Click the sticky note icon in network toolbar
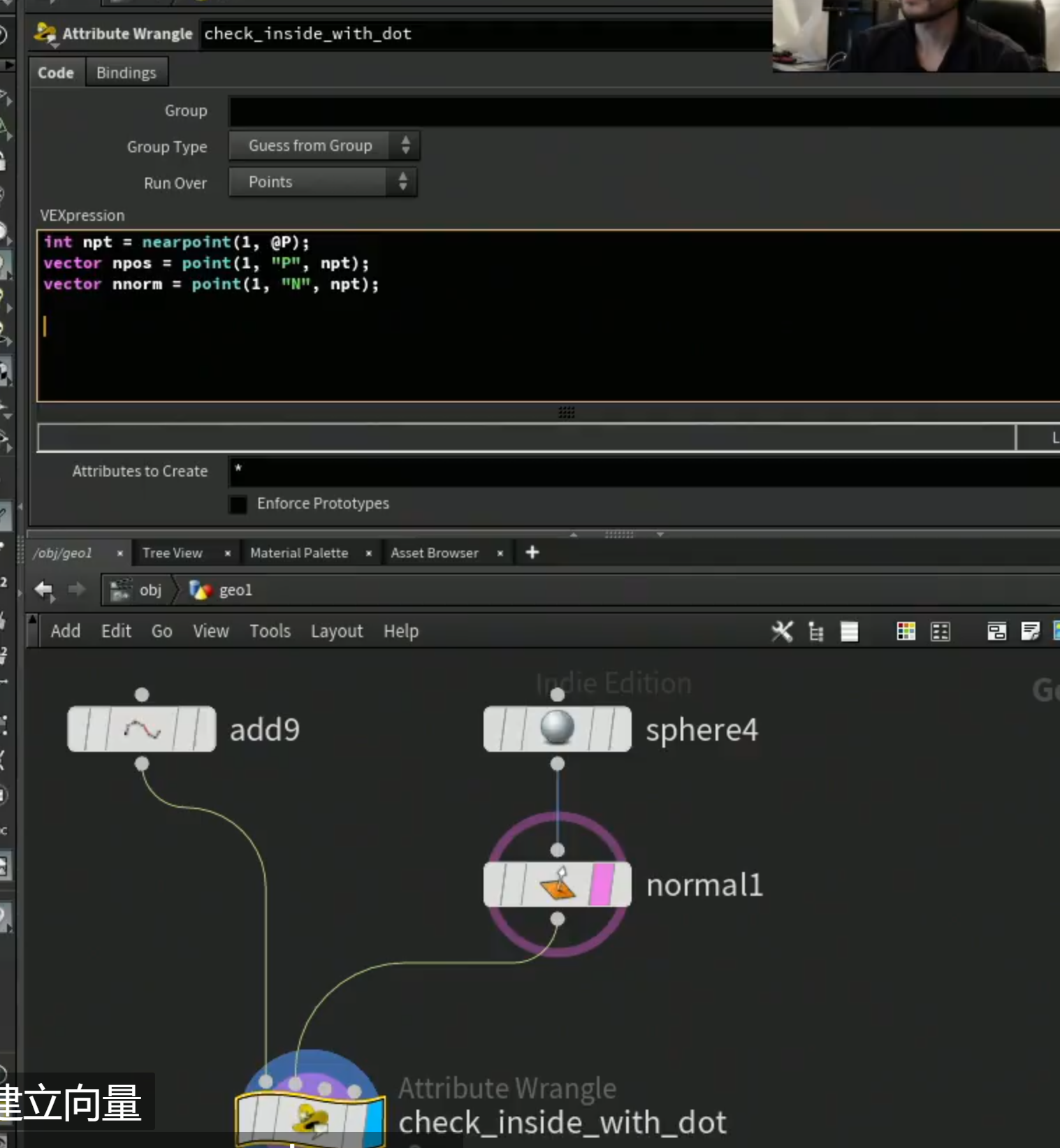Viewport: 1060px width, 1148px height. pyautogui.click(x=1030, y=632)
